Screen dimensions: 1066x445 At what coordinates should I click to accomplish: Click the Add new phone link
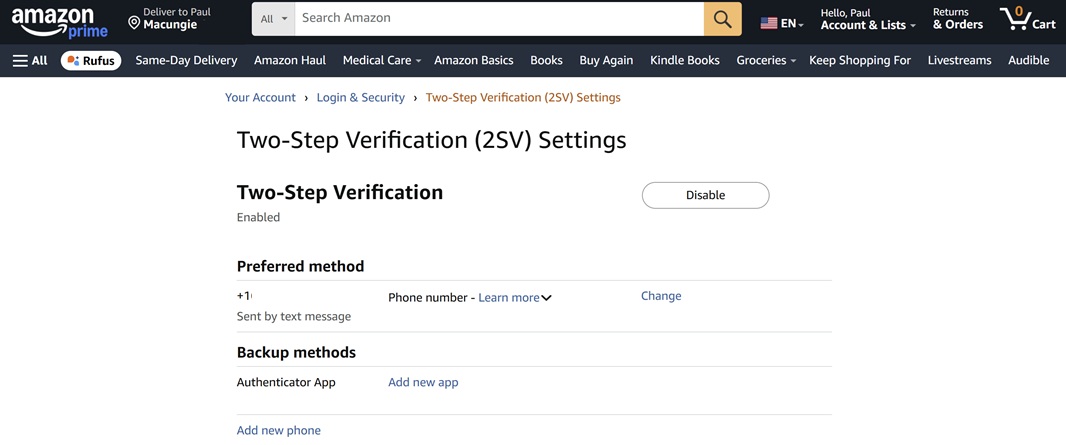(278, 430)
